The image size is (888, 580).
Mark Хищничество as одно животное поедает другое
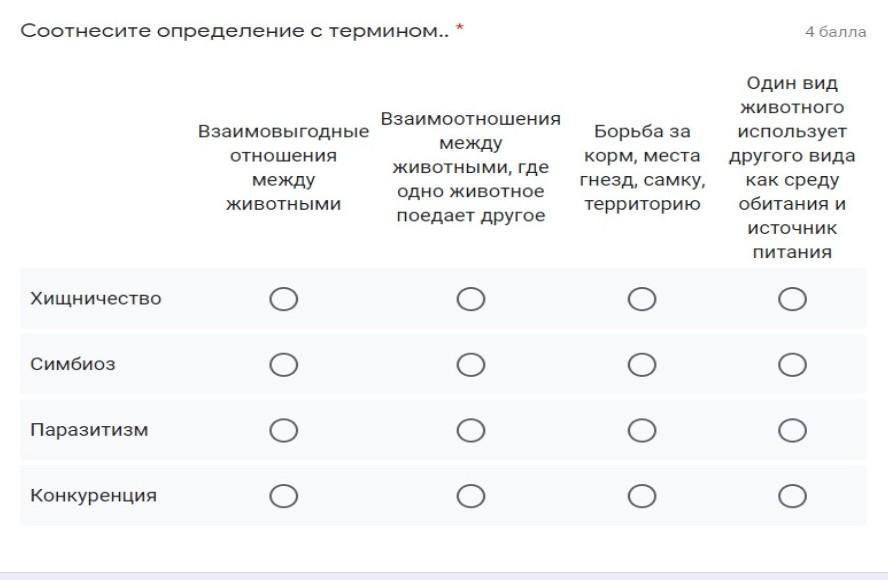(x=471, y=299)
